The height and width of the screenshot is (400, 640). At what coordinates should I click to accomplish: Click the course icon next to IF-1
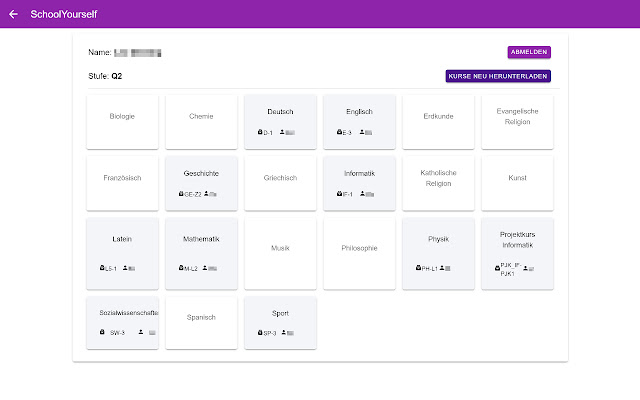339,193
